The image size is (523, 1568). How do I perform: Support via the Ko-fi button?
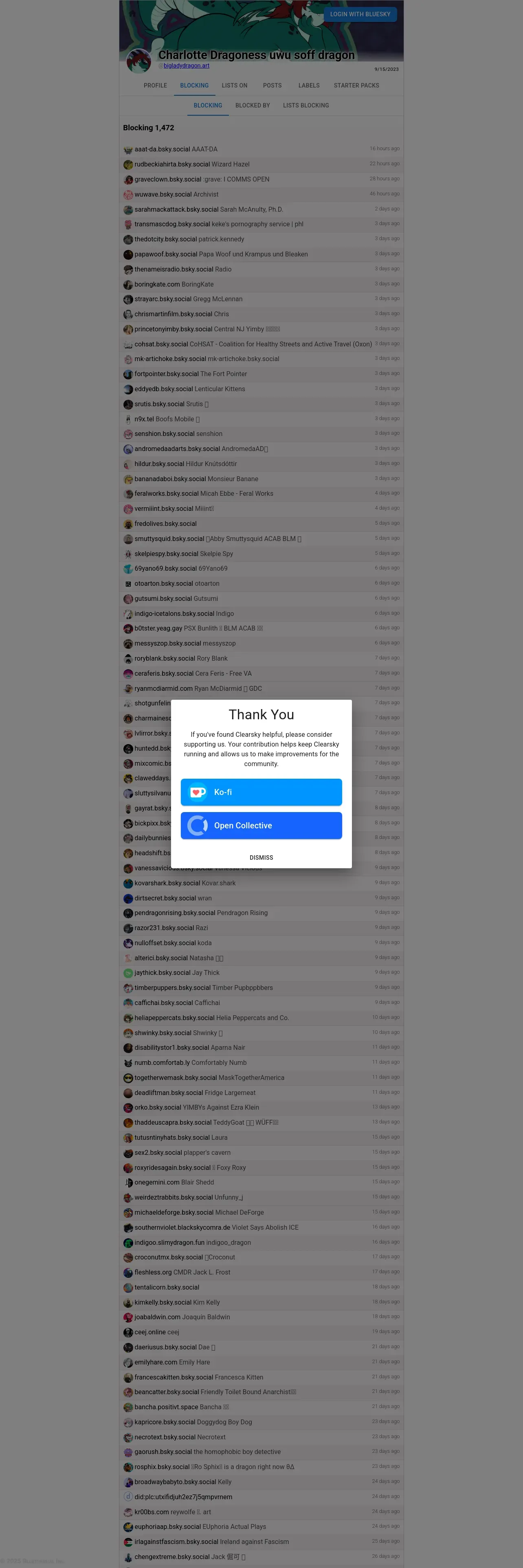(261, 792)
